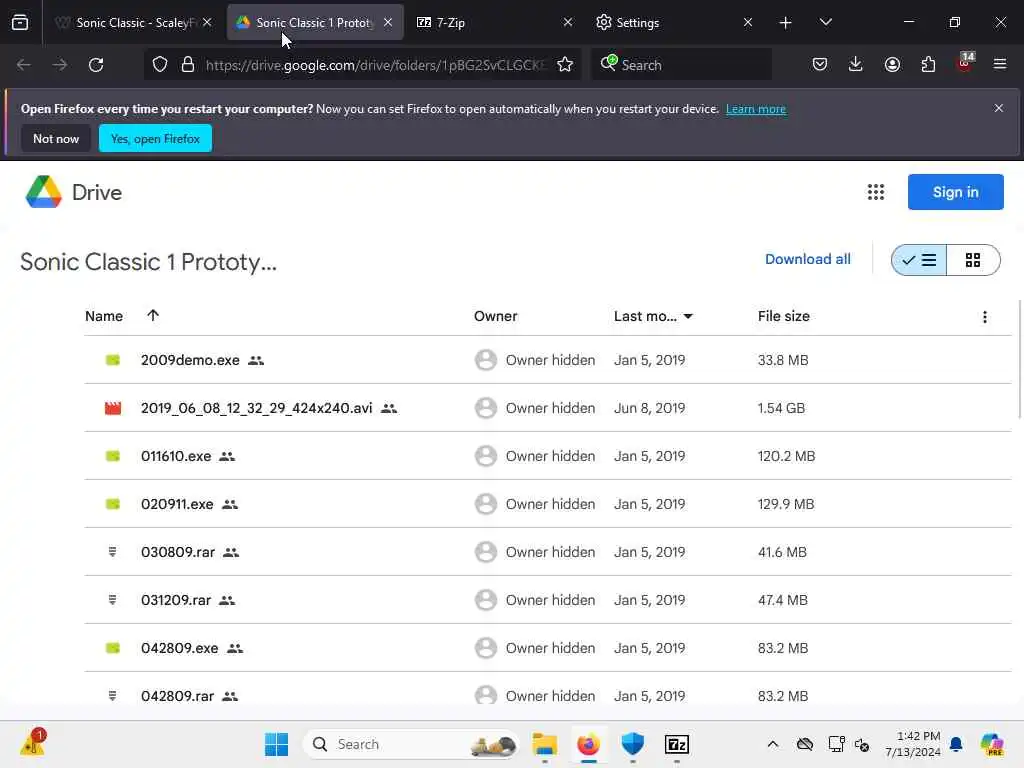Open 2009demo.exe file
This screenshot has width=1024, height=768.
point(190,360)
